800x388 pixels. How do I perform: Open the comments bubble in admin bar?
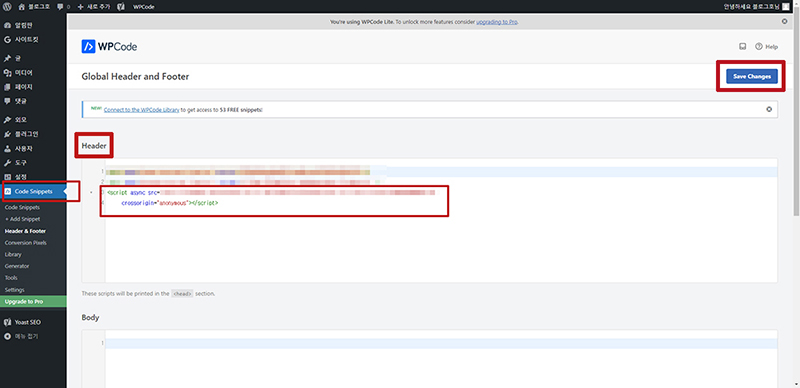pyautogui.click(x=63, y=7)
